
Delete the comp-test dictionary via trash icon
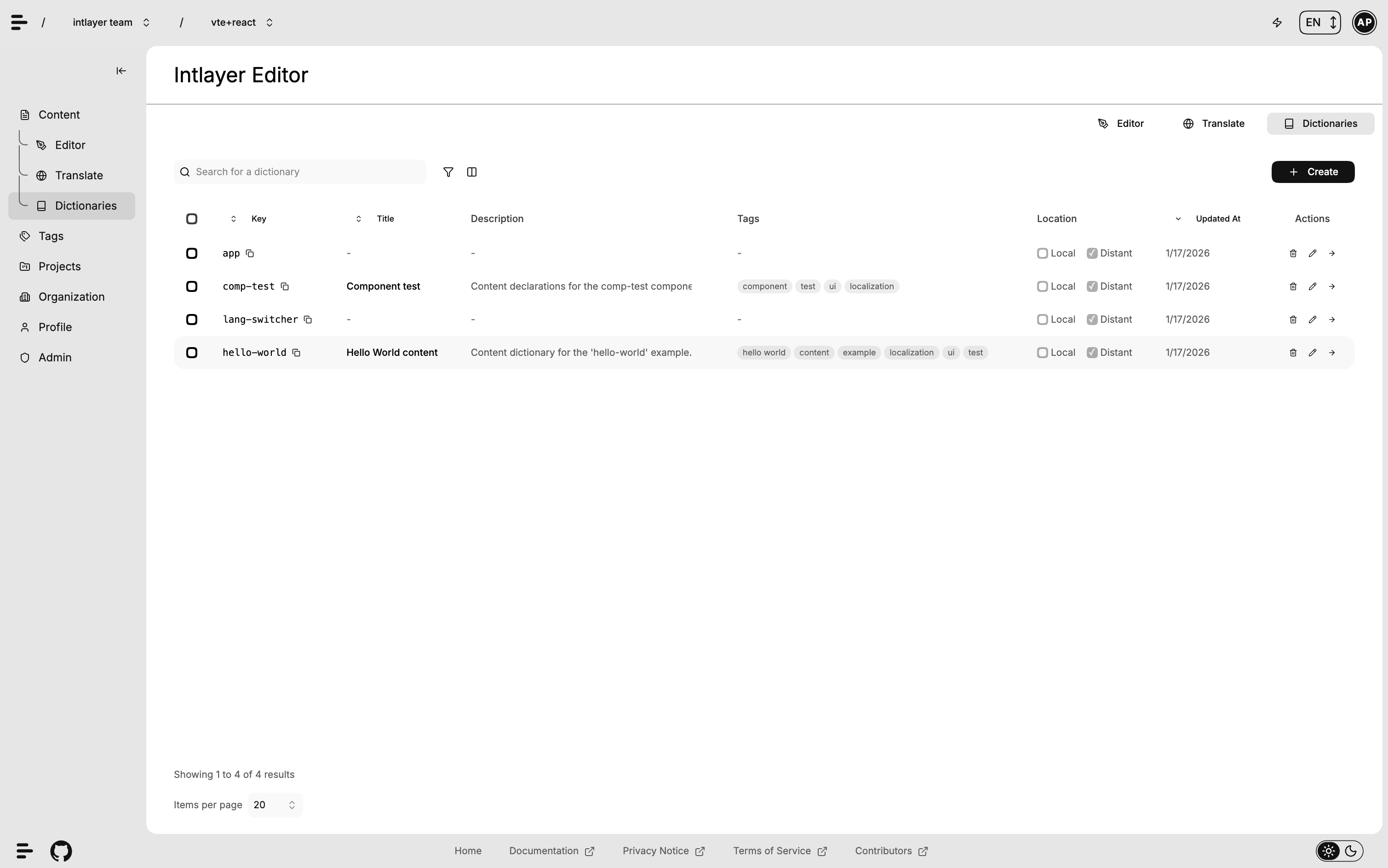point(1293,286)
